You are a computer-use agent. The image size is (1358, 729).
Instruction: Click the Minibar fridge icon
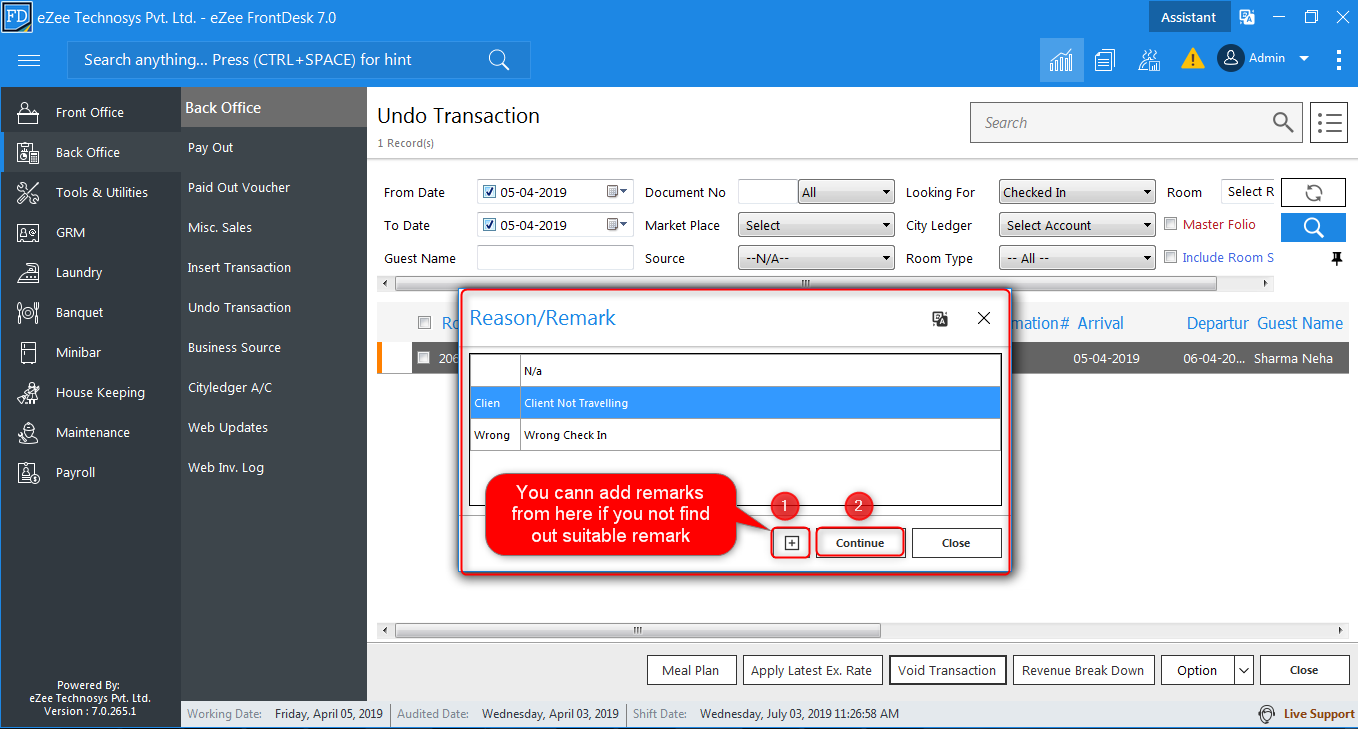coord(28,352)
